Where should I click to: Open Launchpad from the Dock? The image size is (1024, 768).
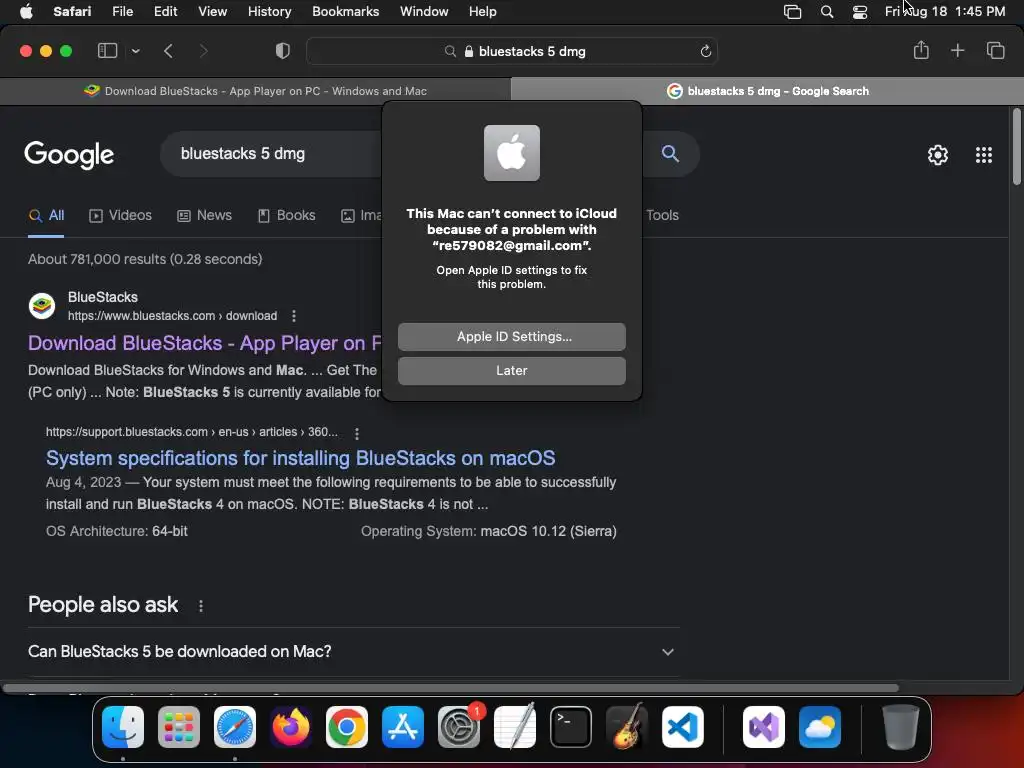tap(179, 727)
